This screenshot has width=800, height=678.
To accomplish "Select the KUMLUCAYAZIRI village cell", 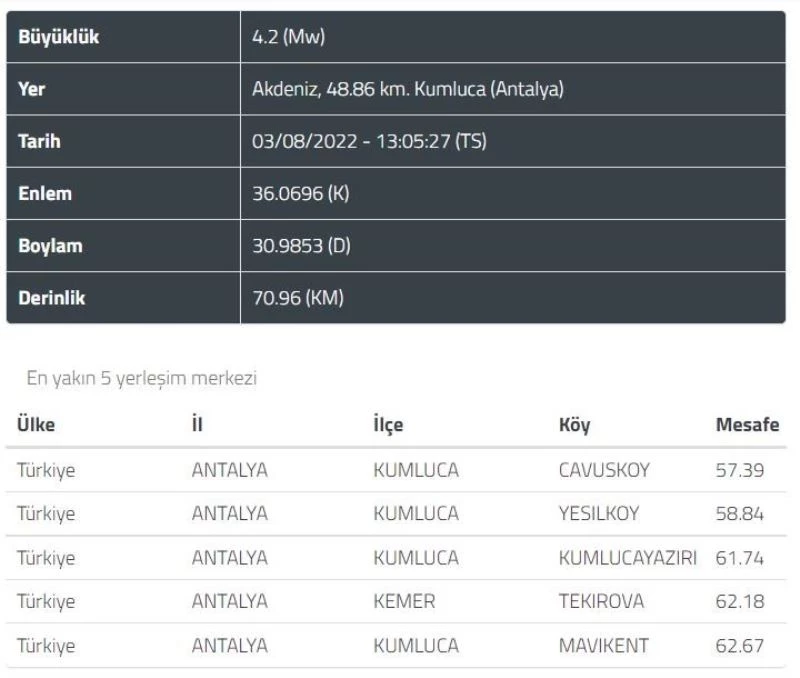I will pyautogui.click(x=628, y=557).
